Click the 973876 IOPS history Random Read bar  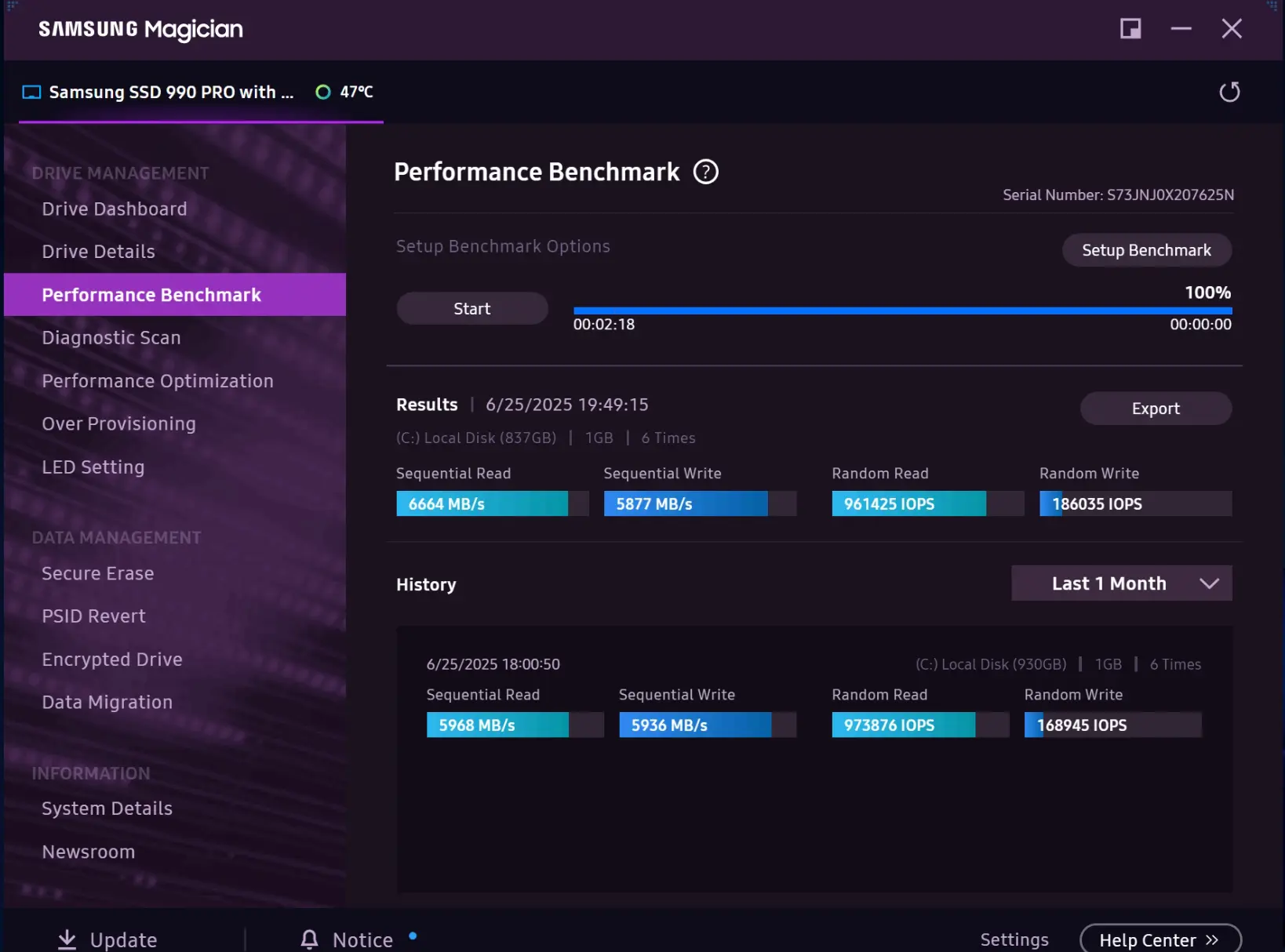coord(921,725)
